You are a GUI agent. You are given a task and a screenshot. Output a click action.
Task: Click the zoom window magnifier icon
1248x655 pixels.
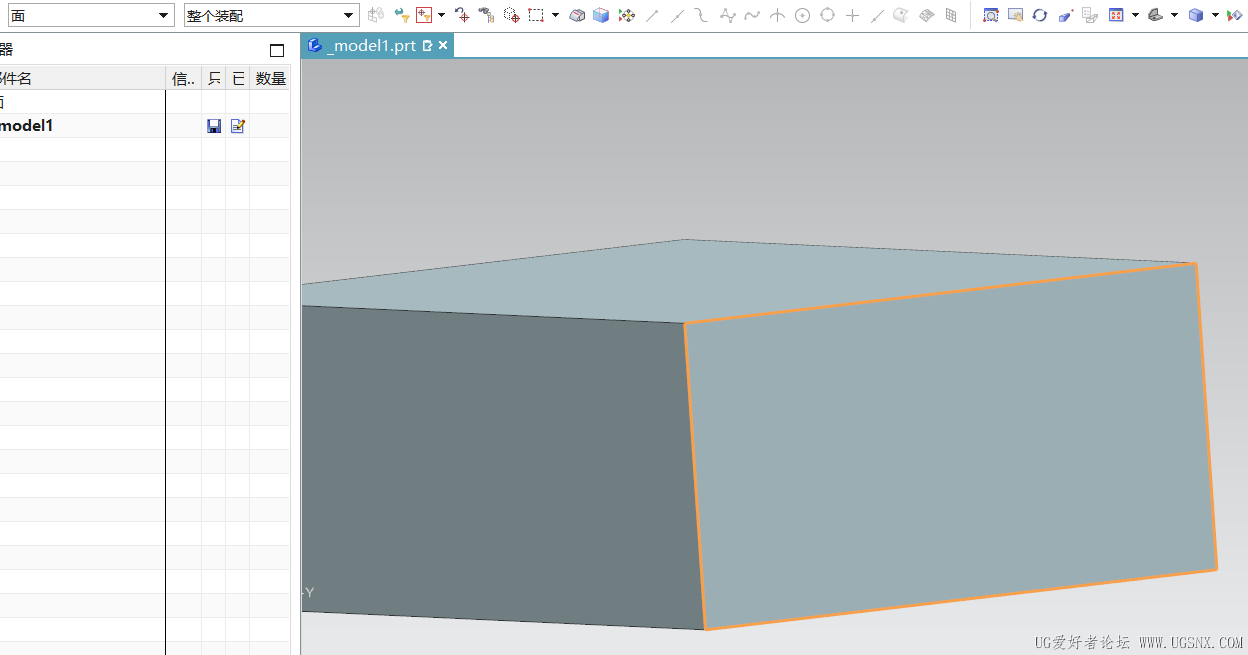991,15
